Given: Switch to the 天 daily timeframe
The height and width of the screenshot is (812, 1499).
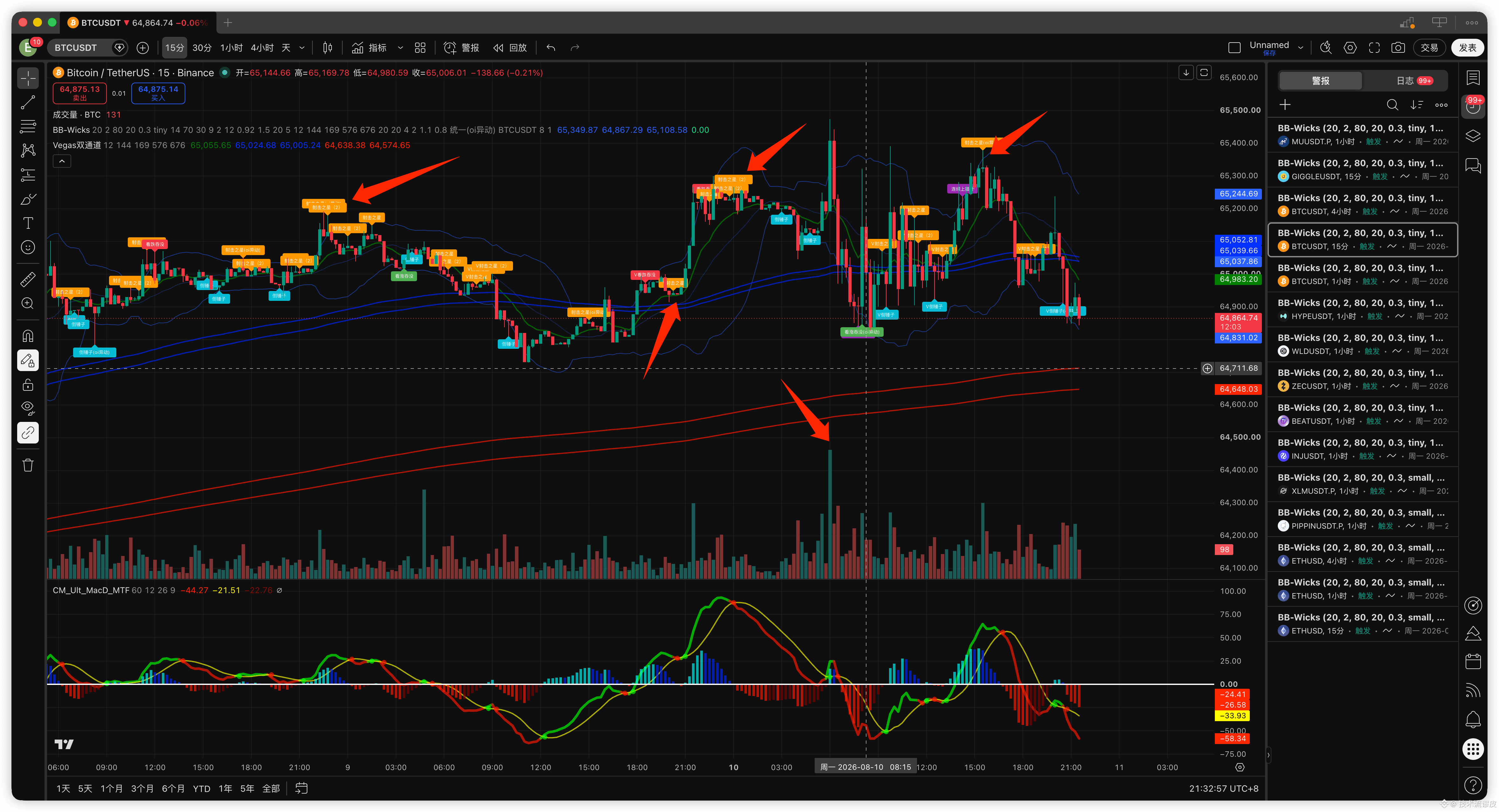Looking at the screenshot, I should click(286, 48).
